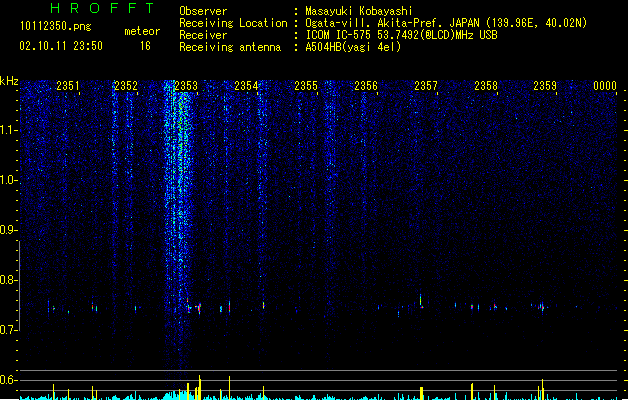Click the 0.8 kHz axis label

click(8, 280)
